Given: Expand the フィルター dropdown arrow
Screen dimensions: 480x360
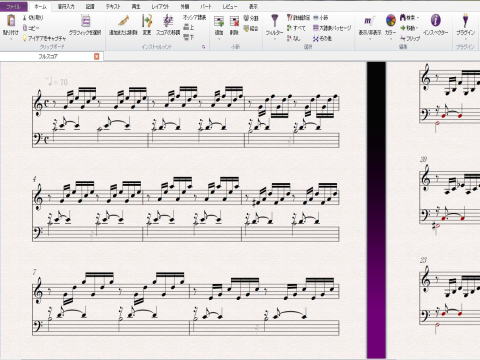Looking at the screenshot, I should point(275,39).
